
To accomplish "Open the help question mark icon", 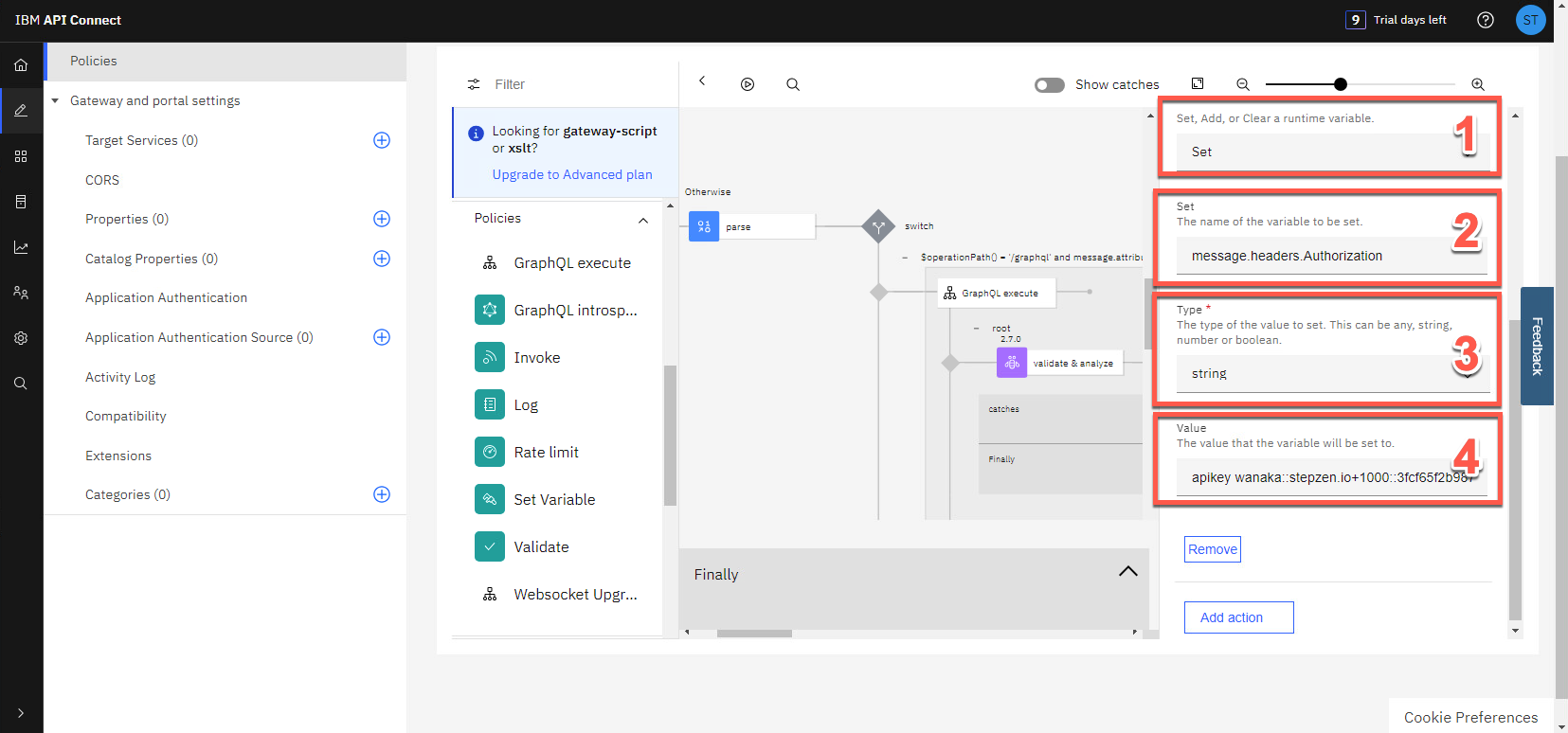I will click(x=1485, y=20).
